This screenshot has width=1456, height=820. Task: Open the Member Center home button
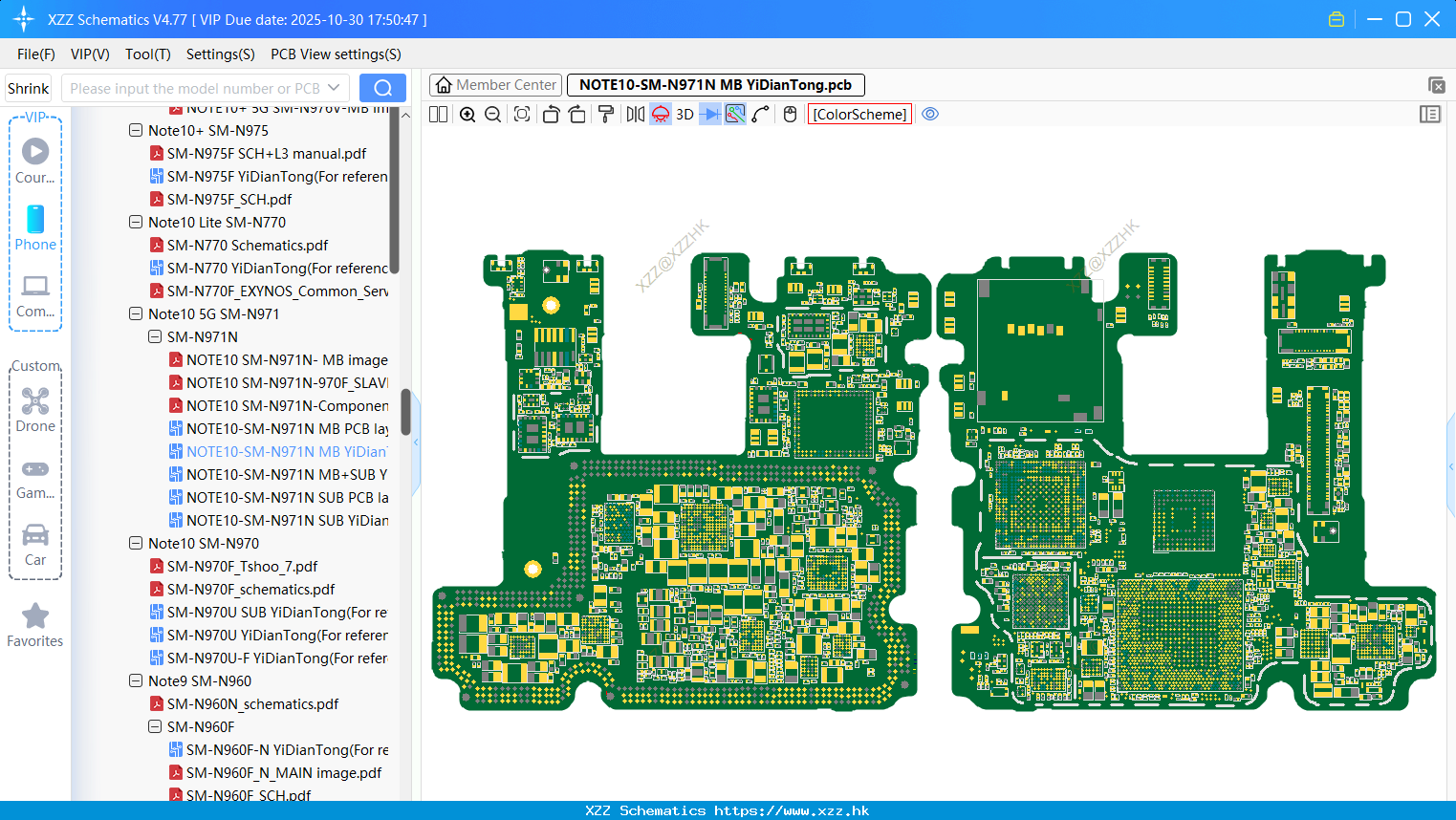click(495, 85)
